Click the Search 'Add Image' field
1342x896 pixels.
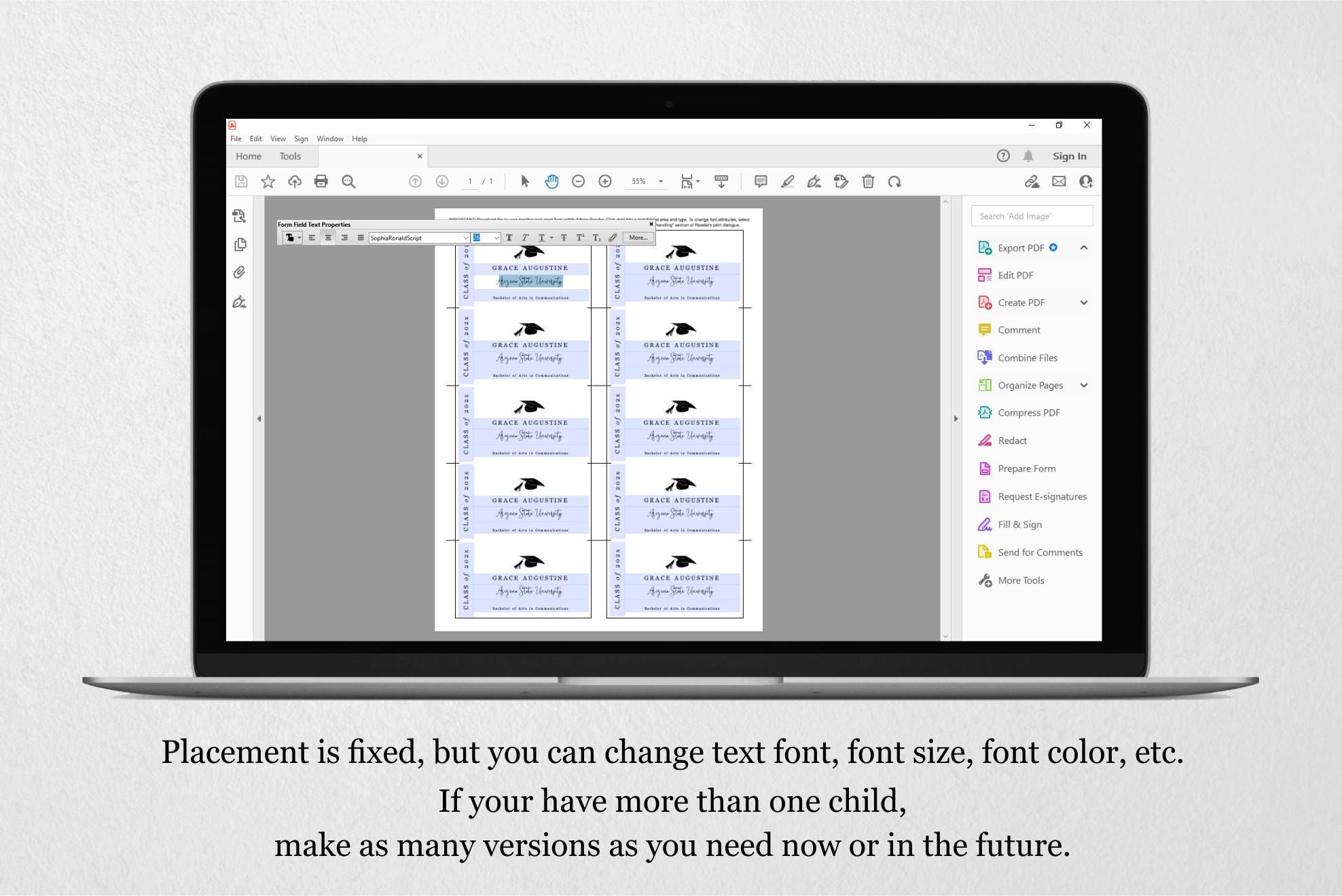coord(1032,216)
